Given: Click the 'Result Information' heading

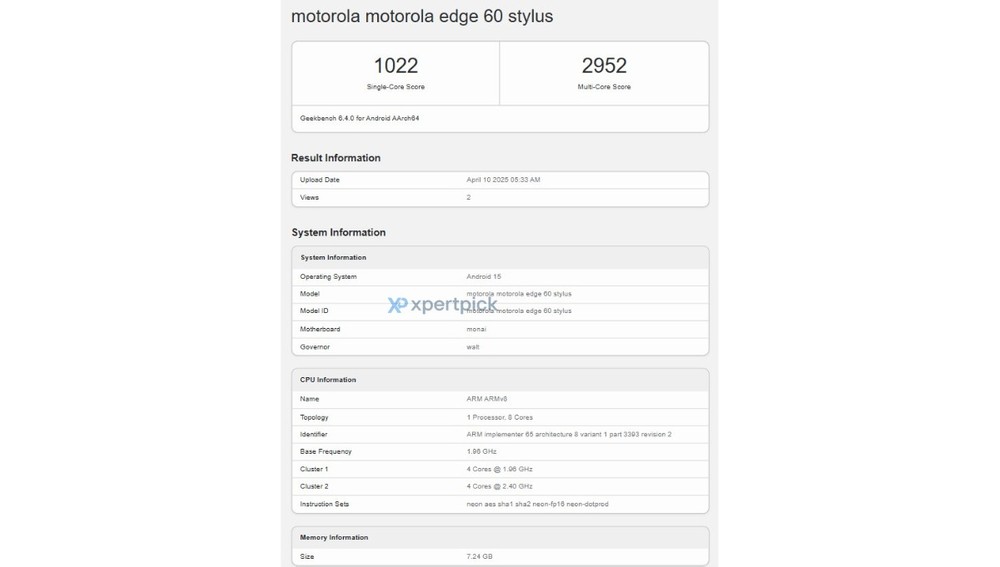Looking at the screenshot, I should [x=335, y=158].
